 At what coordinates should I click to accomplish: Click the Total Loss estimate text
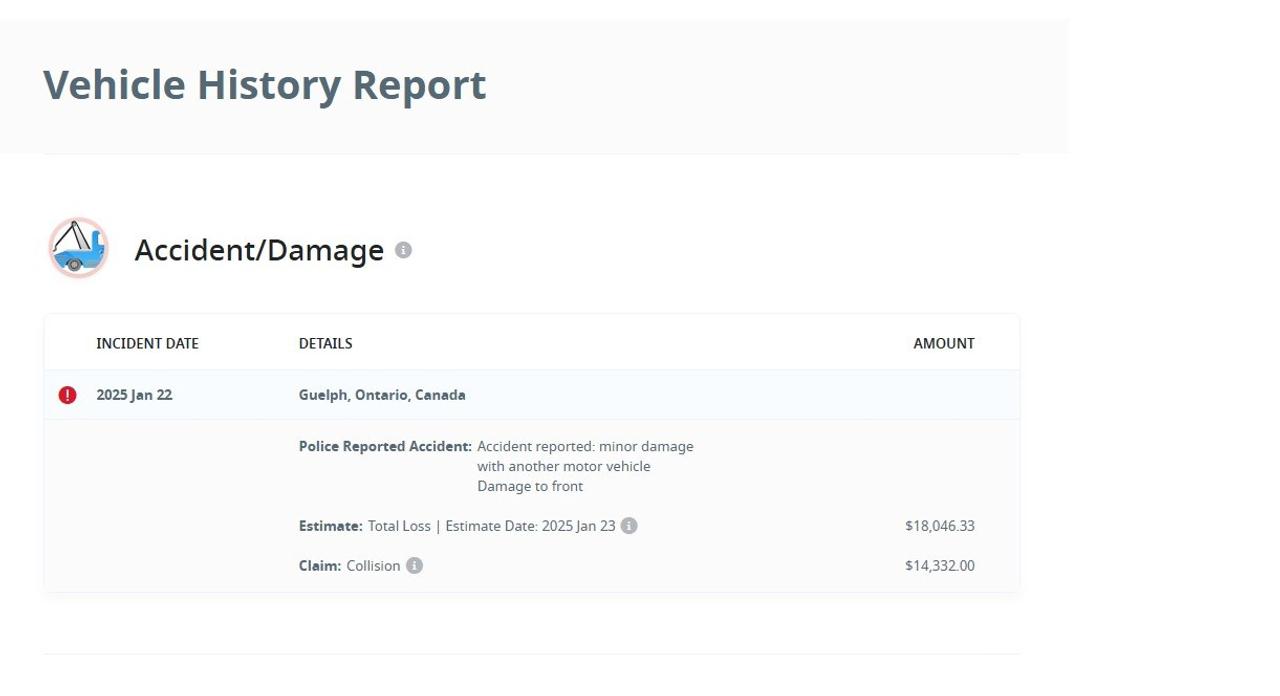pyautogui.click(x=399, y=526)
